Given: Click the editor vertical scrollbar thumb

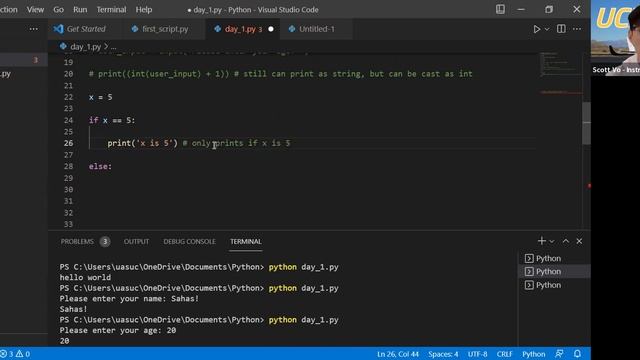Looking at the screenshot, I should pyautogui.click(x=587, y=123).
